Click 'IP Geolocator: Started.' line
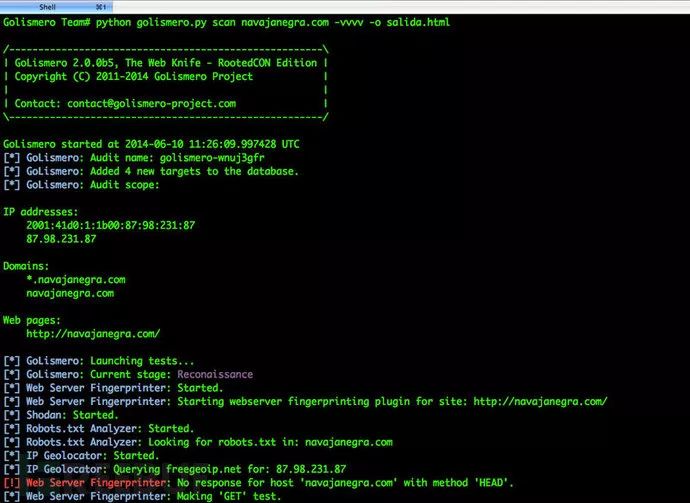Screen dimensions: 690x503 pos(81,456)
